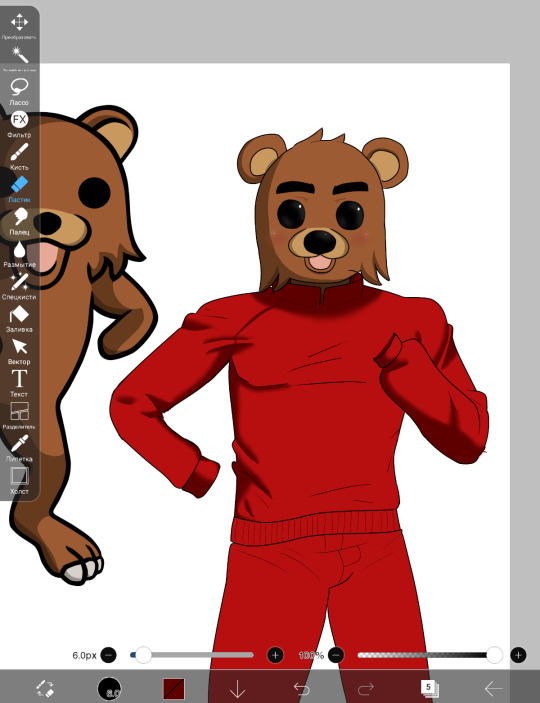Open the dark red color swatch
Image resolution: width=540 pixels, height=703 pixels.
coord(174,688)
